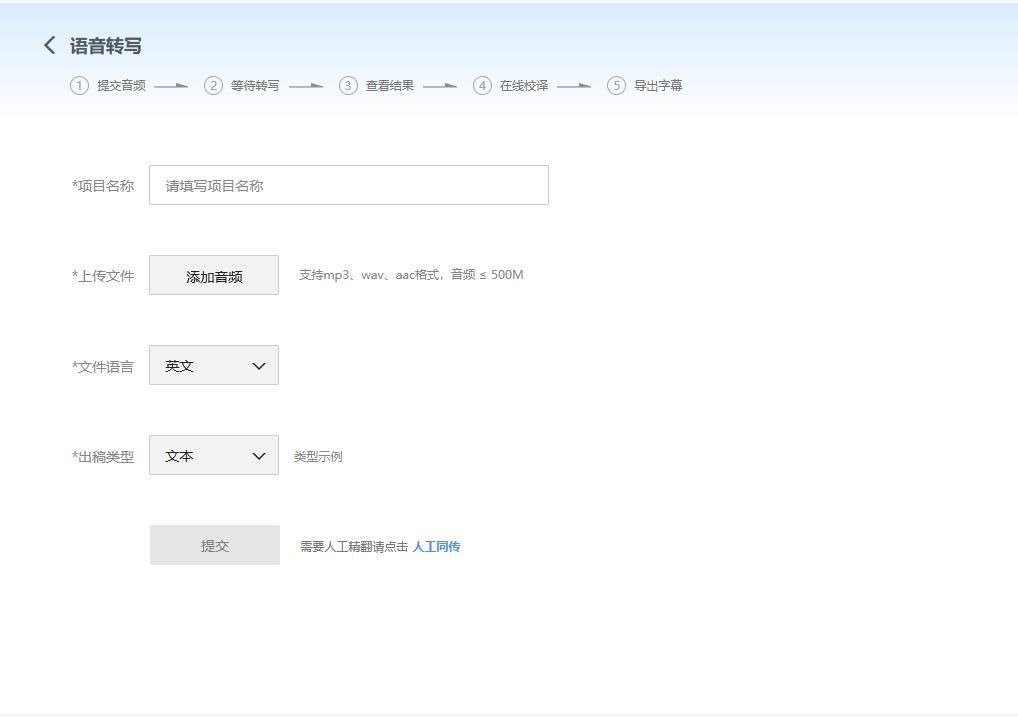Viewport: 1018px width, 717px height.
Task: Click the 在线校译 step label
Action: click(x=525, y=86)
